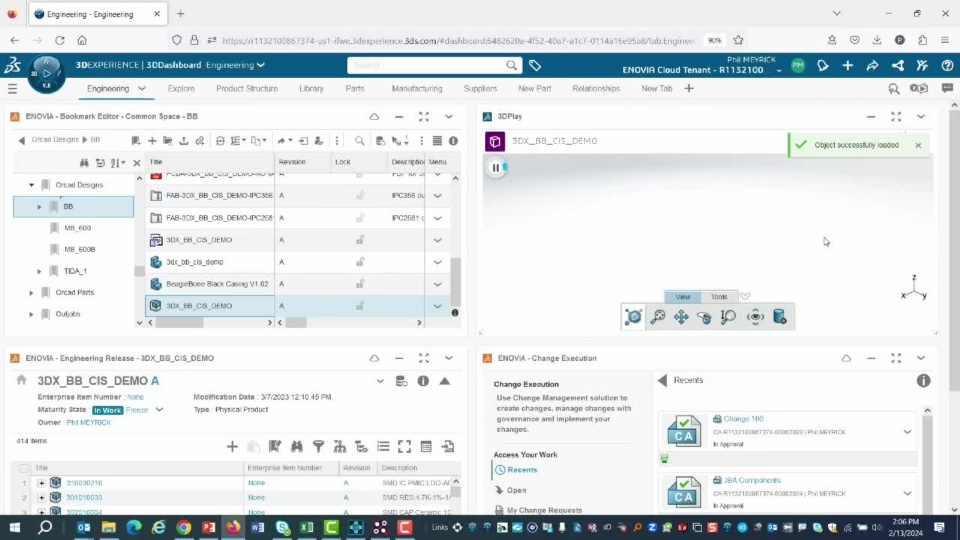Select the rotate tool in 3DPlay
This screenshot has height=540, width=960.
pyautogui.click(x=704, y=317)
